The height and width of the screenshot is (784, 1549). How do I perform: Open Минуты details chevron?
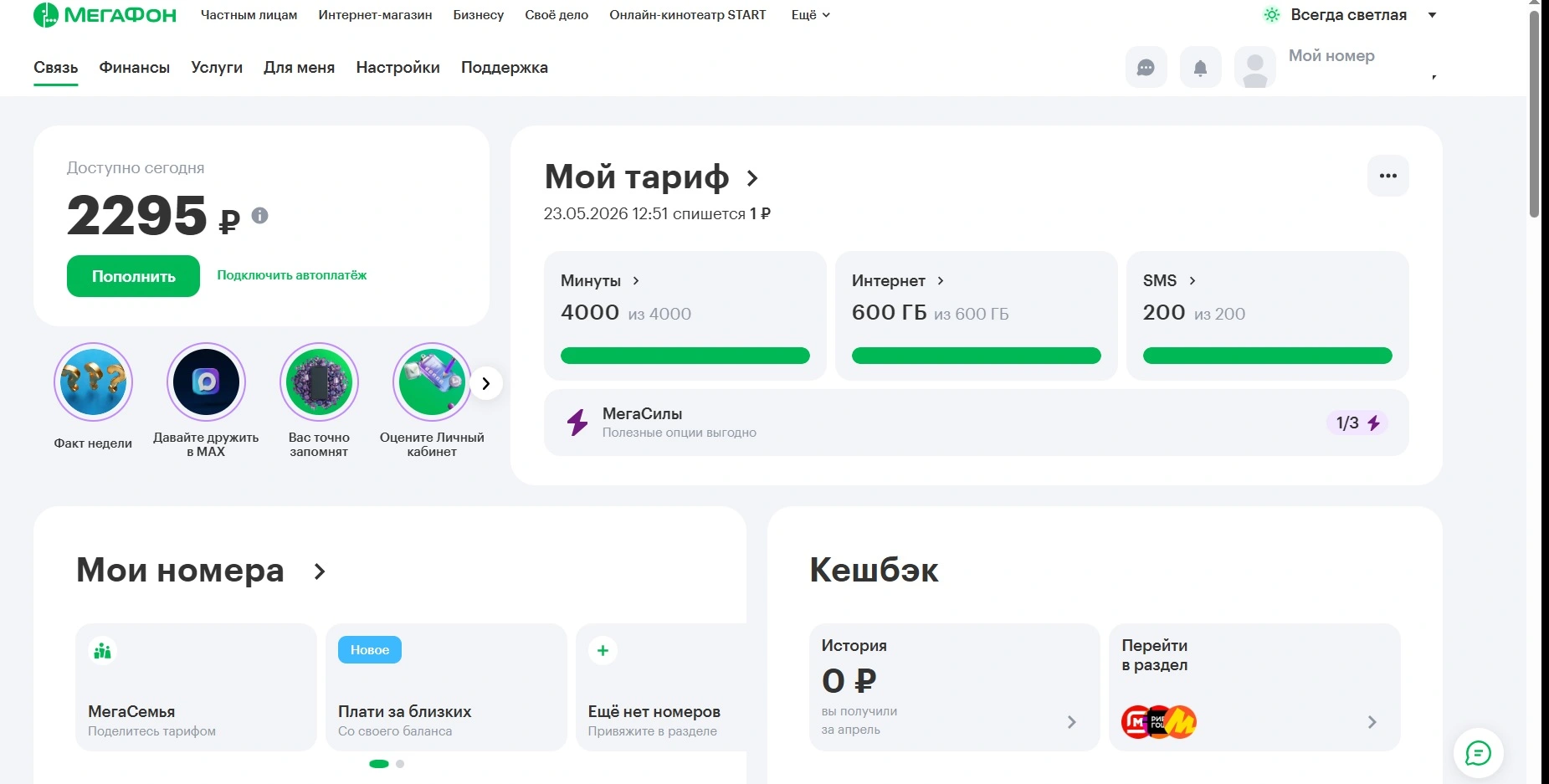pyautogui.click(x=636, y=281)
